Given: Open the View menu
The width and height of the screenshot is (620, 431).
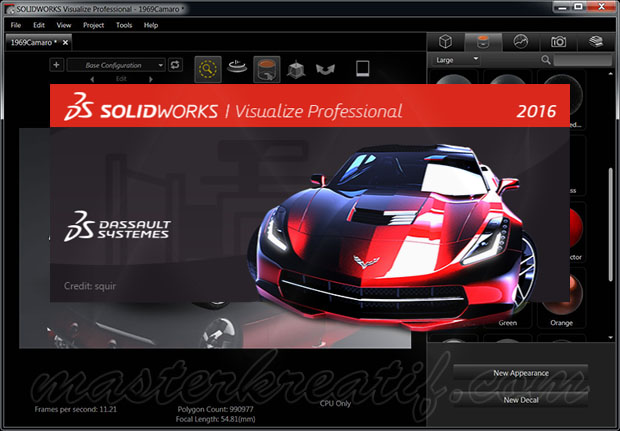Looking at the screenshot, I should [64, 25].
